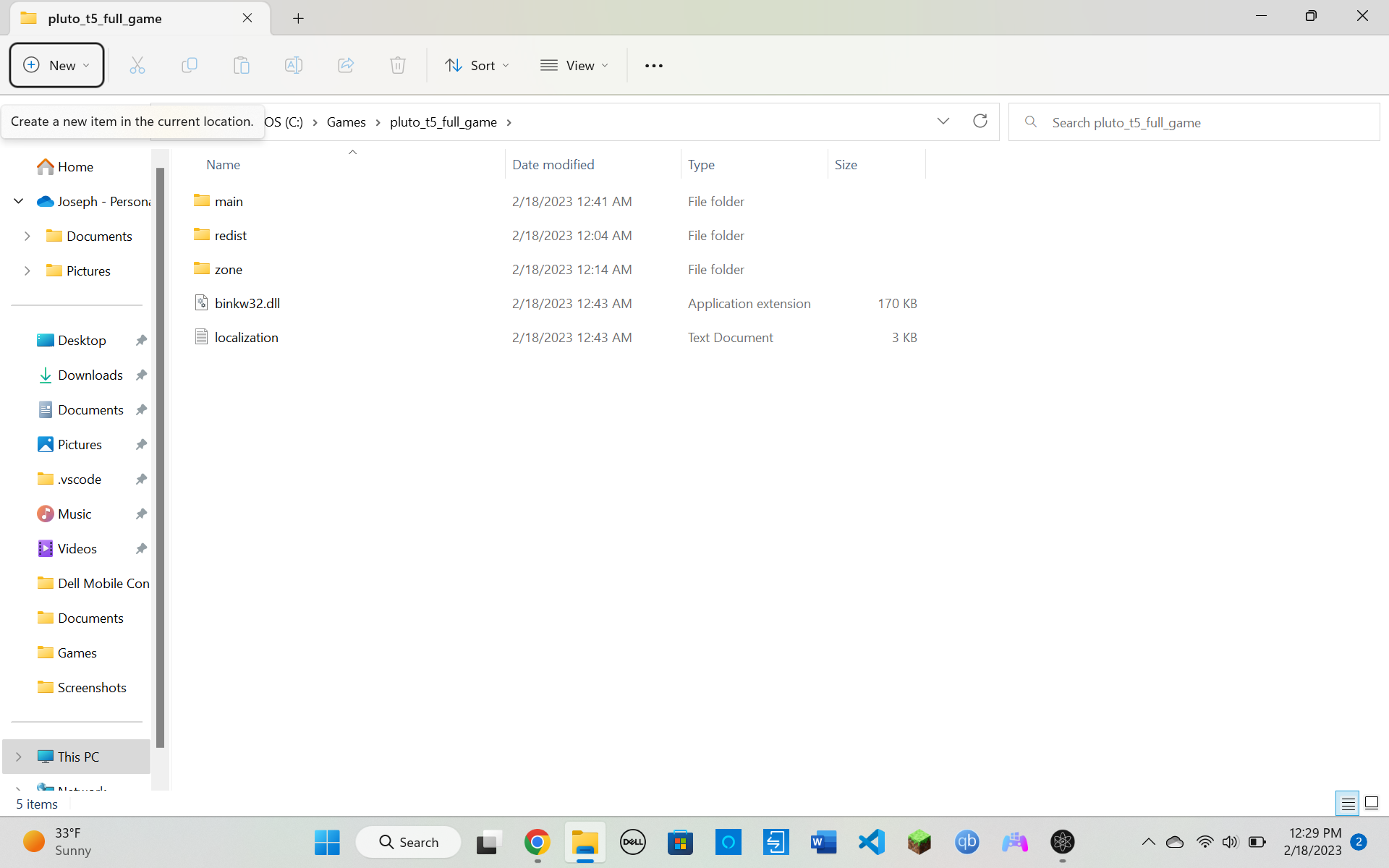The width and height of the screenshot is (1389, 868).
Task: Click the Paste clipboard icon
Action: 242,66
